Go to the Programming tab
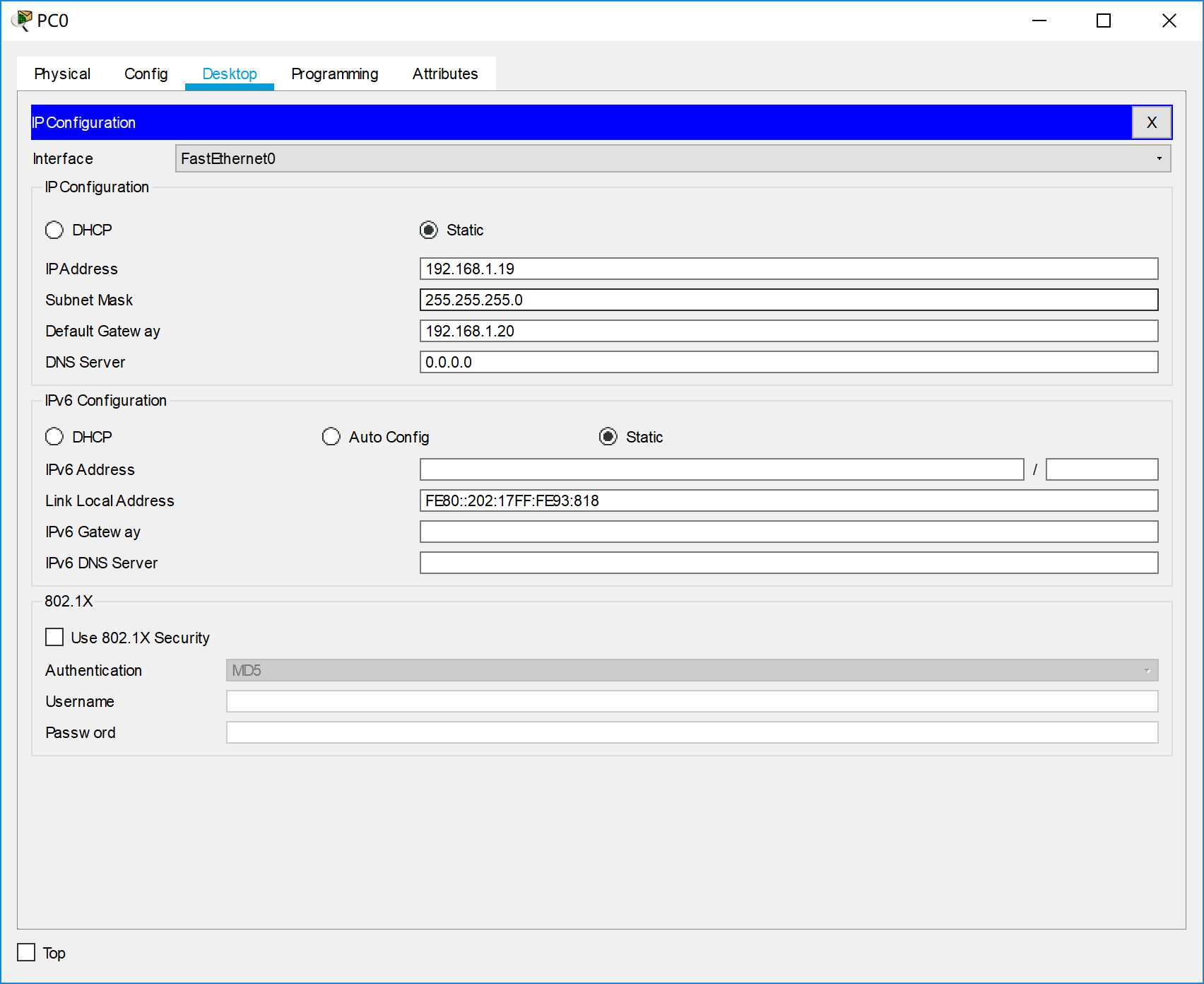Screen dimensions: 1204x984 point(335,74)
